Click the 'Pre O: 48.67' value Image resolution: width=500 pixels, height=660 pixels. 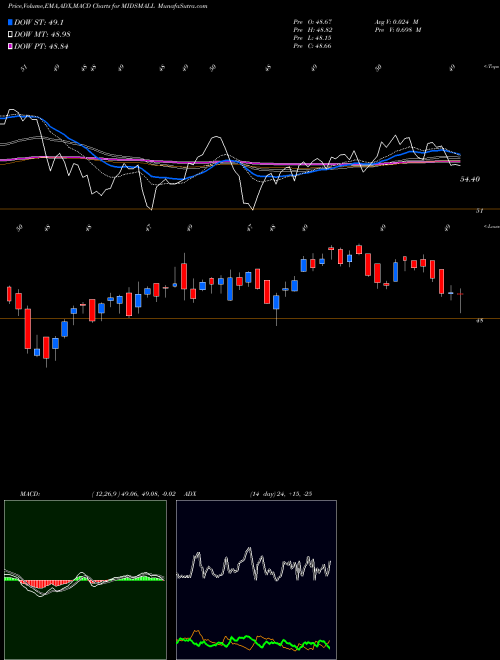coord(312,21)
